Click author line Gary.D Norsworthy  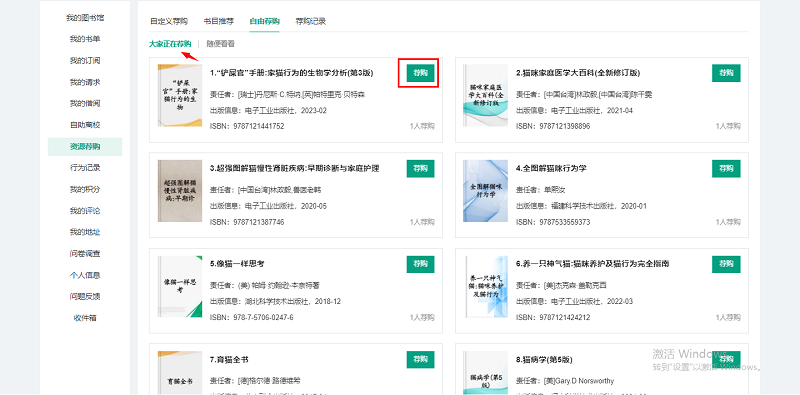565,381
